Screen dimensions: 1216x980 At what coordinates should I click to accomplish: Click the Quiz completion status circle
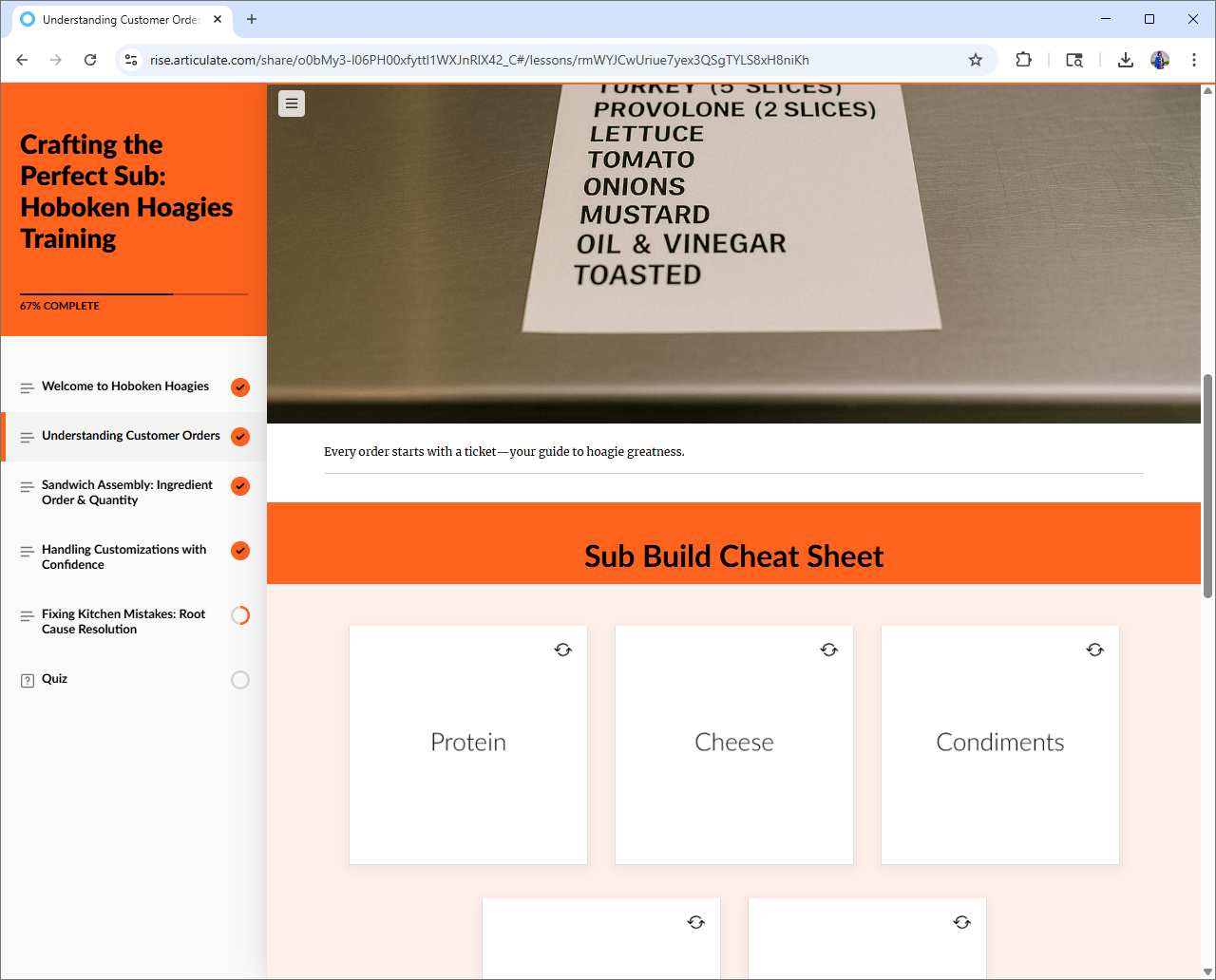point(240,680)
